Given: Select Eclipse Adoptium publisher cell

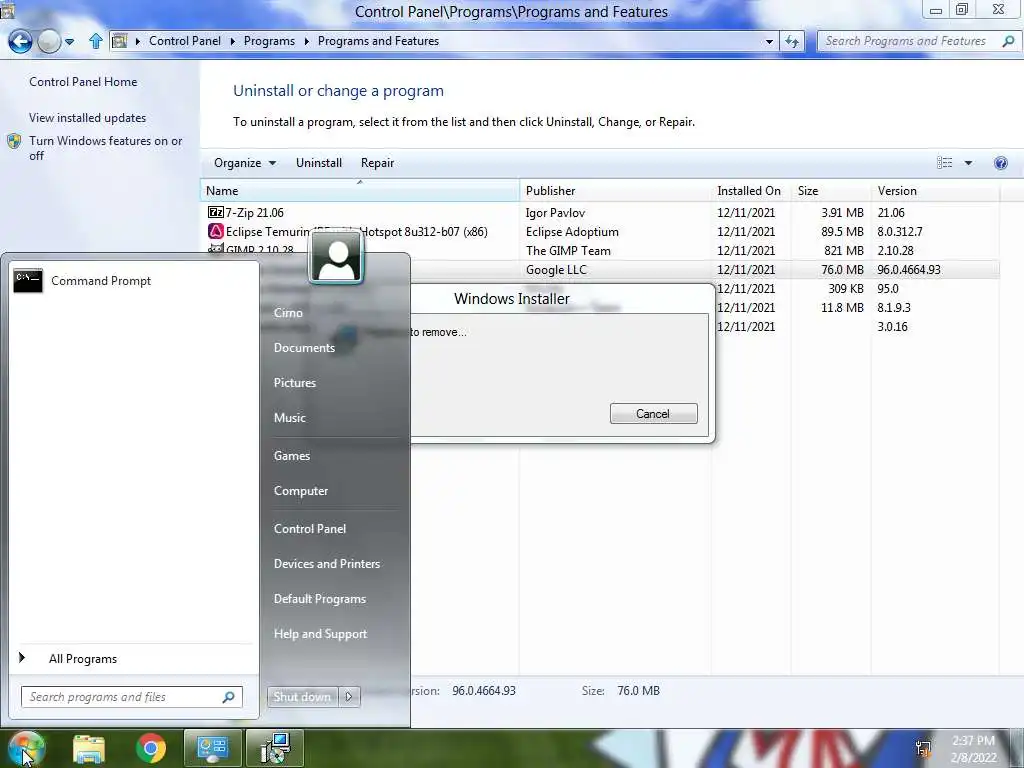Looking at the screenshot, I should pyautogui.click(x=572, y=232).
